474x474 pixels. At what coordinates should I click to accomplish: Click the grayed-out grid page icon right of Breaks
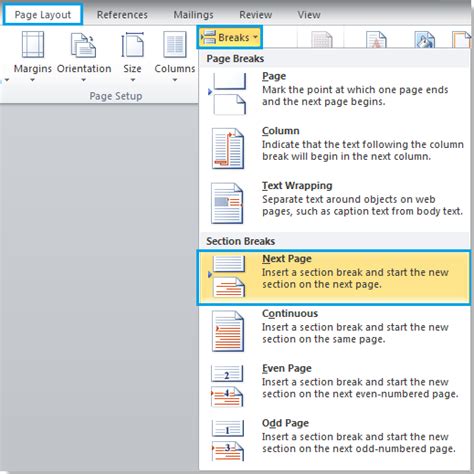(x=322, y=39)
